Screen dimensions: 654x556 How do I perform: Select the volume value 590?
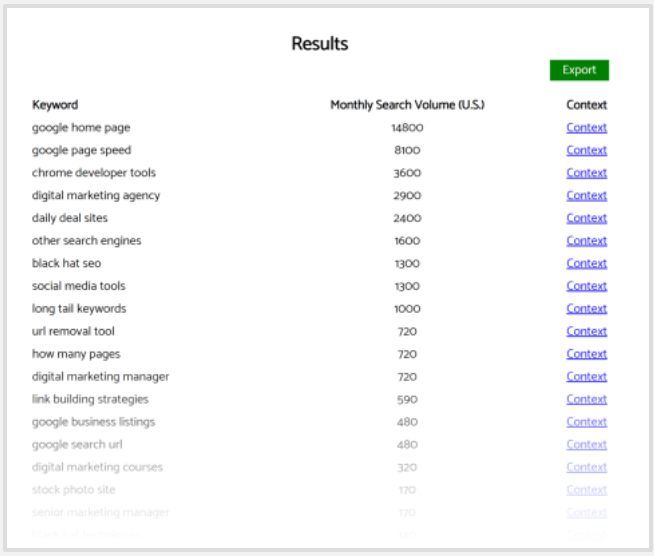point(407,400)
